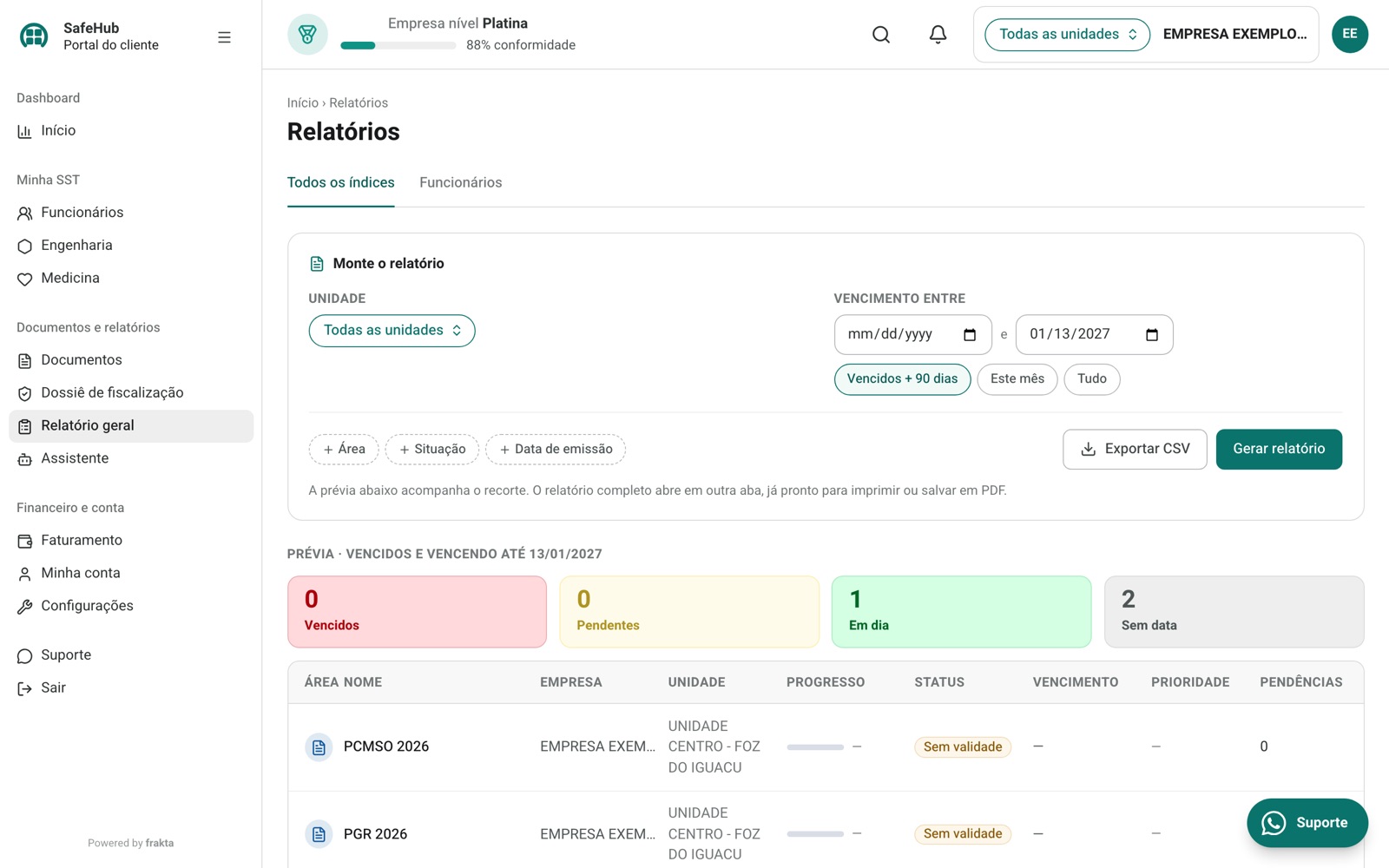Click the Em dia summary card
This screenshot has height=868, width=1389.
[x=962, y=612]
